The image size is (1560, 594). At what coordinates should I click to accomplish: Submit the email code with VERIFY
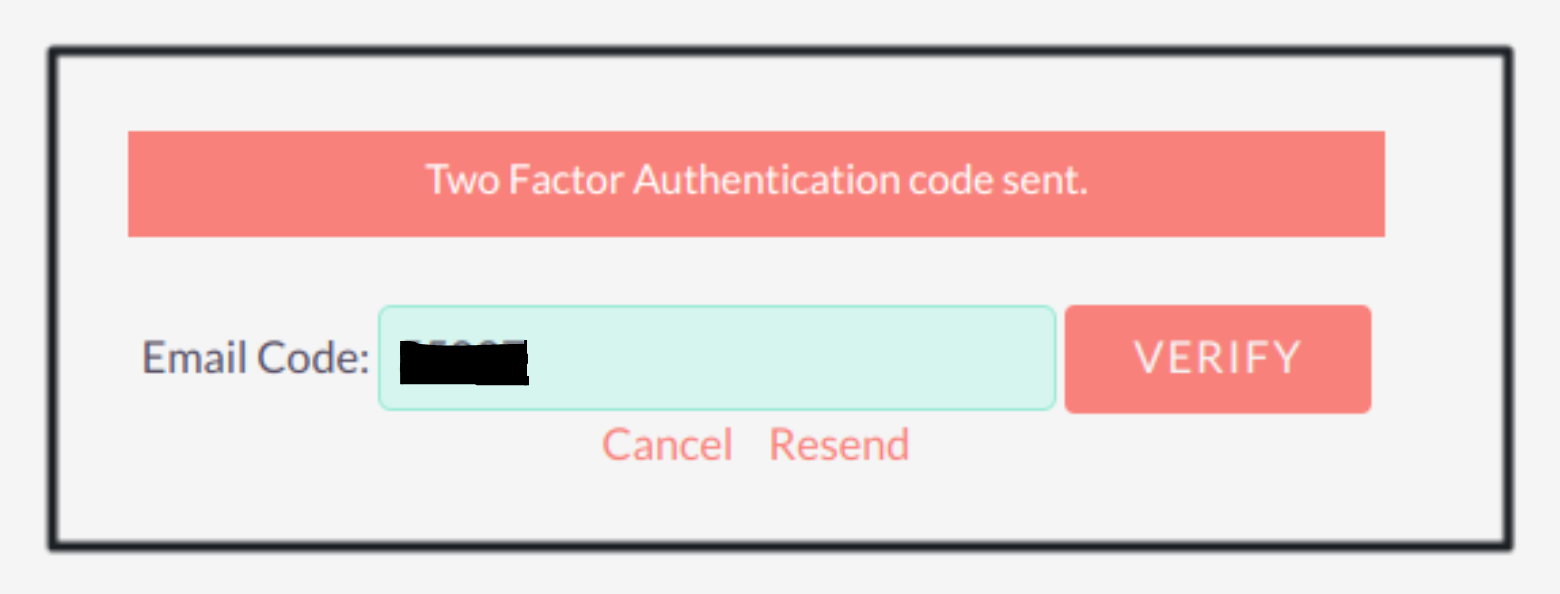click(1216, 358)
